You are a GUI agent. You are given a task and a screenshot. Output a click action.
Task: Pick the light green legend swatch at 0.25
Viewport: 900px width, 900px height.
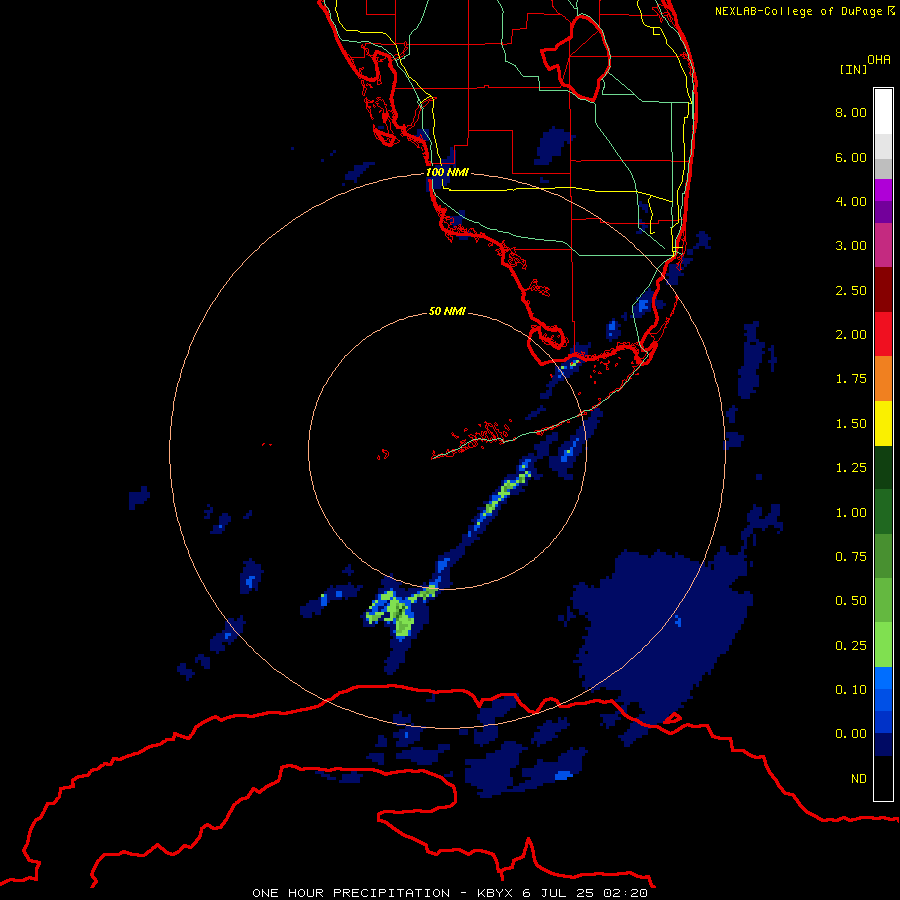pyautogui.click(x=883, y=645)
